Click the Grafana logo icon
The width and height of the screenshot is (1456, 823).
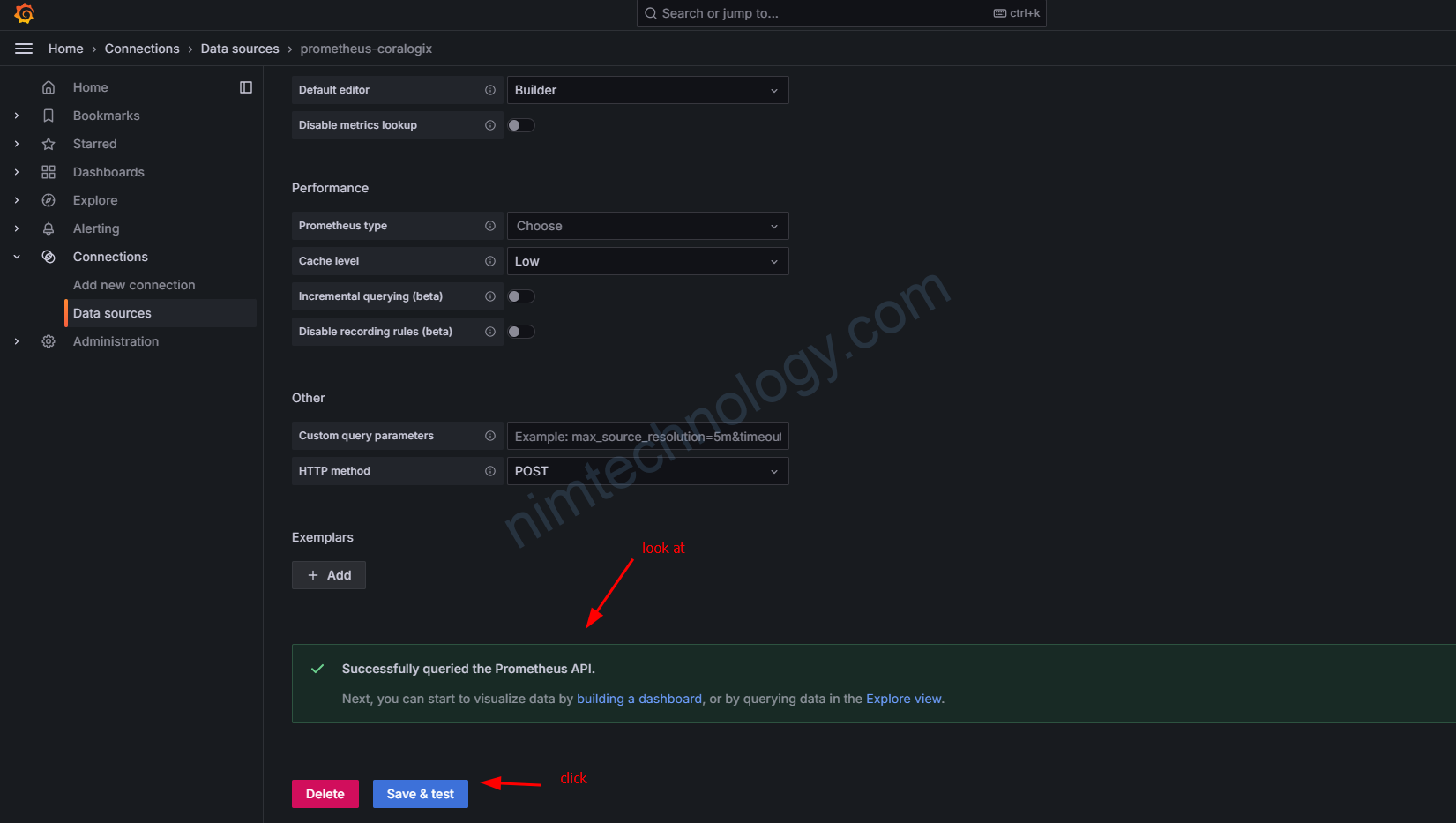[24, 13]
